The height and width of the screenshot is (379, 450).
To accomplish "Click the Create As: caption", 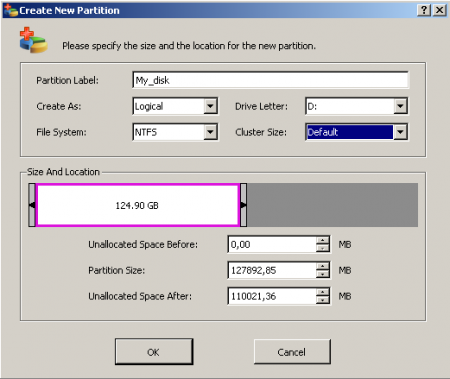I will (x=59, y=106).
